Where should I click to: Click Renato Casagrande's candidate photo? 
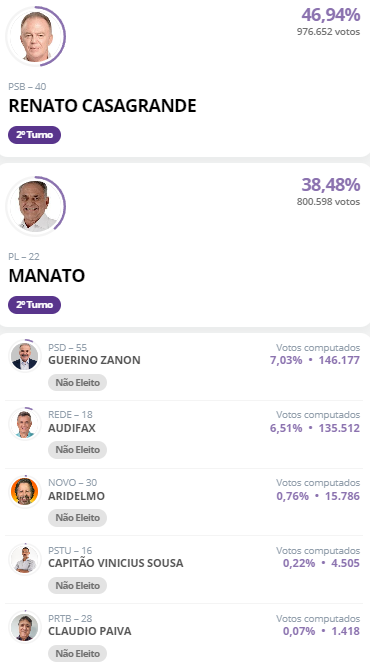click(36, 36)
